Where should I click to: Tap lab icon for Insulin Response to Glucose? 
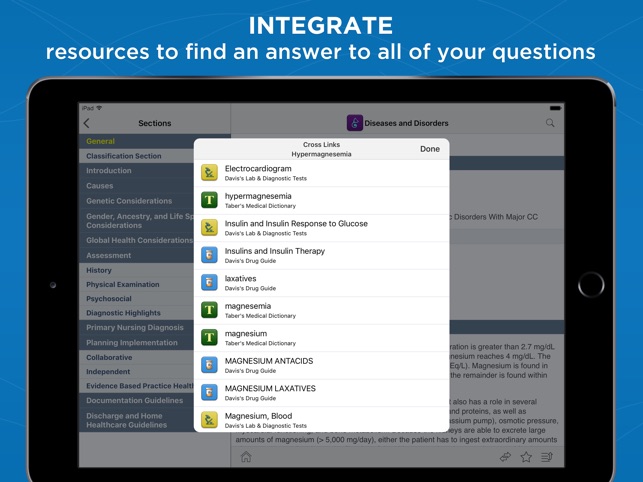point(209,228)
